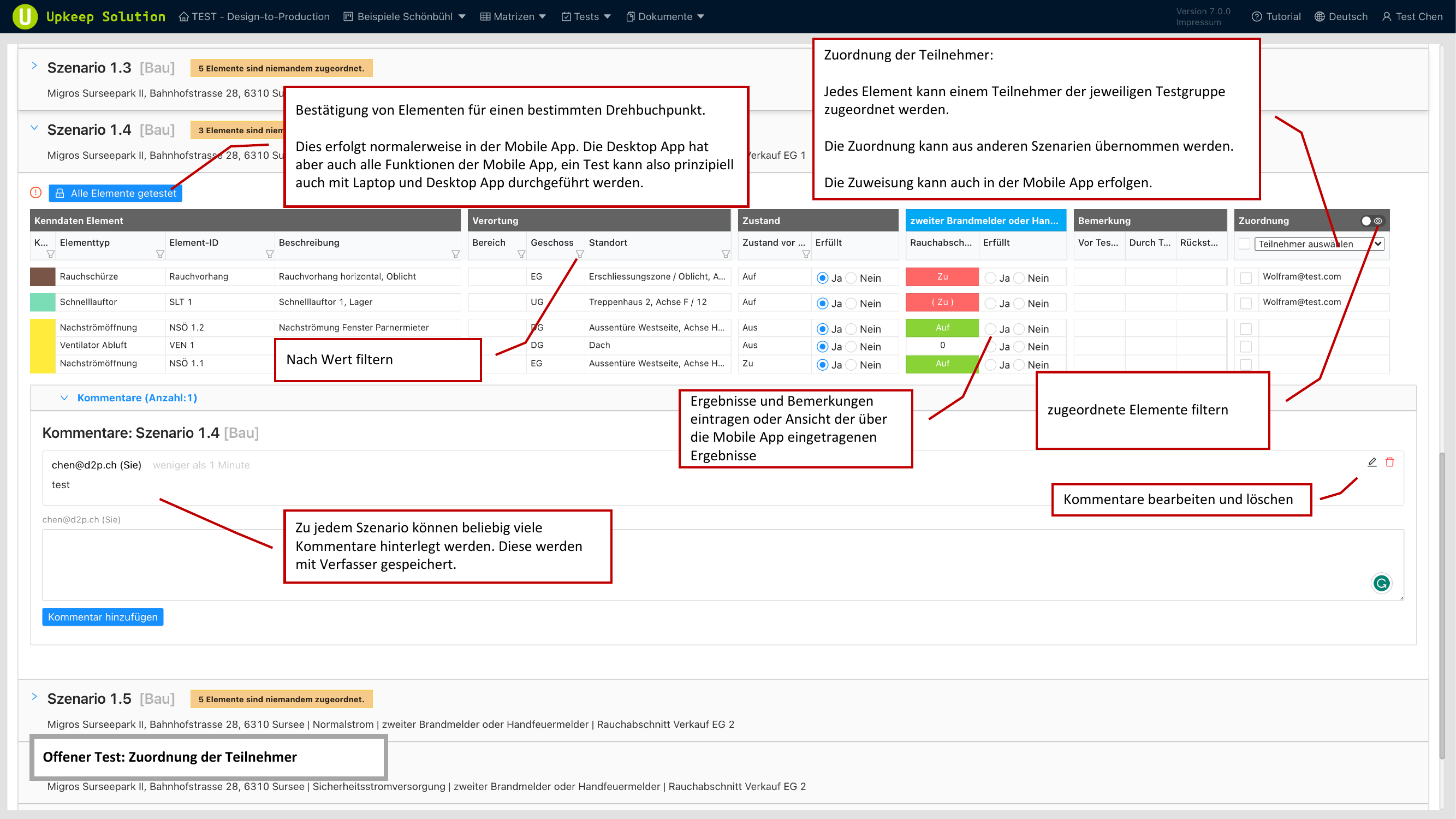Click the orange warning icon beside Alle Elemente
Screen dimensions: 1456x819
tap(35, 193)
